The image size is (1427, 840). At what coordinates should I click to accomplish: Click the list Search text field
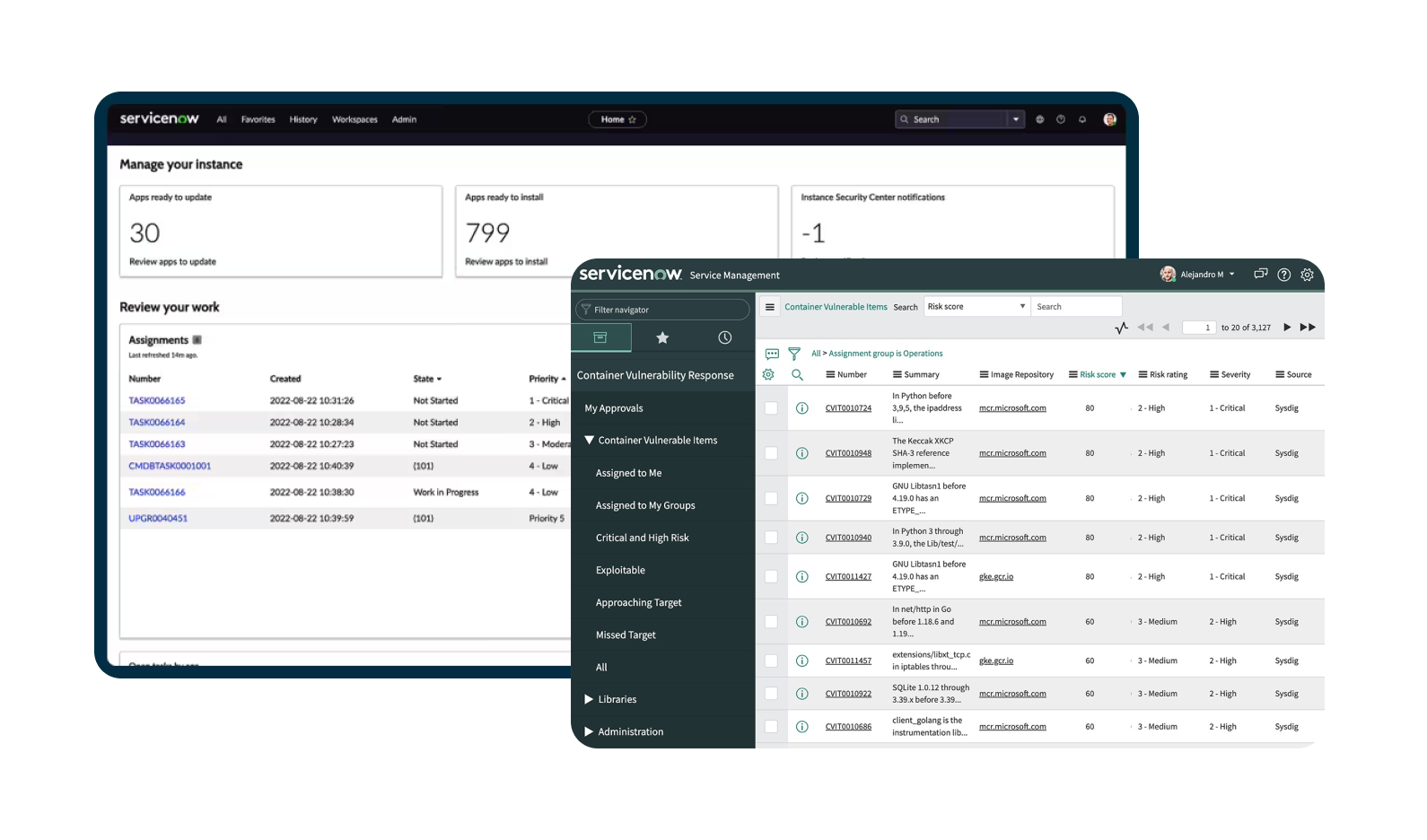[x=1076, y=307]
